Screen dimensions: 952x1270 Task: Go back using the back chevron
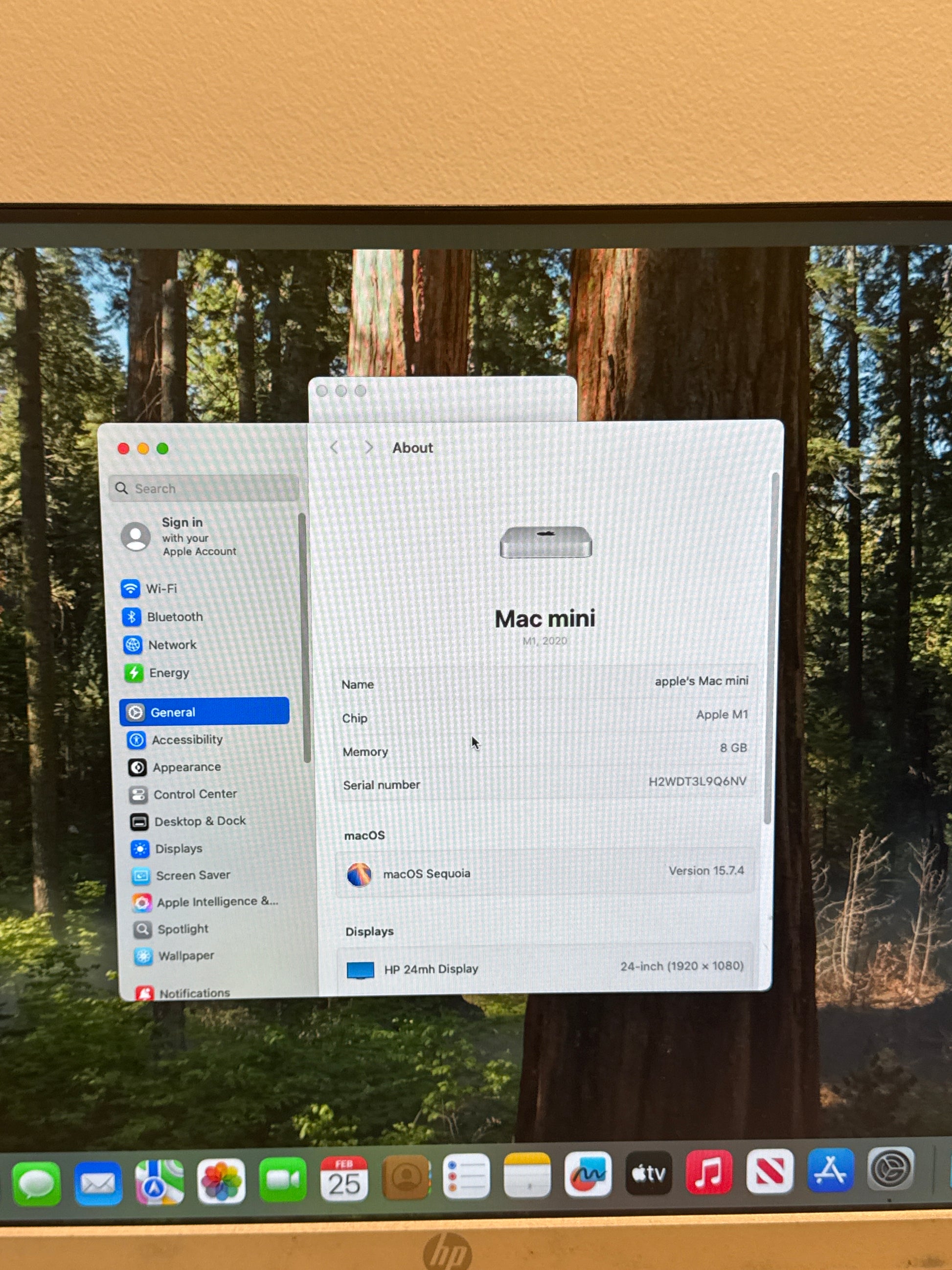pyautogui.click(x=335, y=447)
